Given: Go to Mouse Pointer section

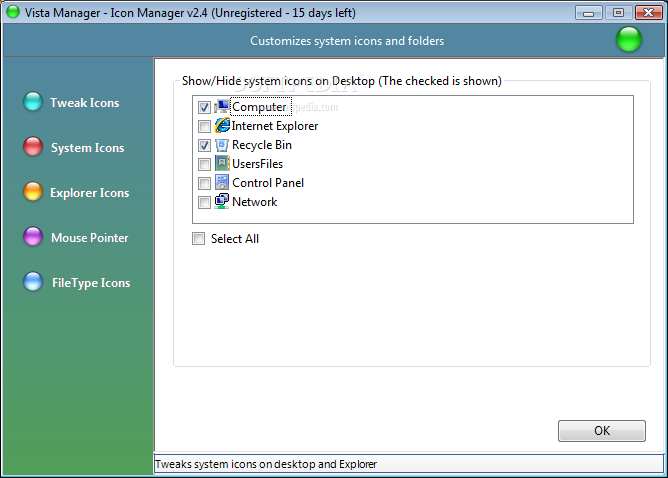Looking at the screenshot, I should pyautogui.click(x=89, y=238).
